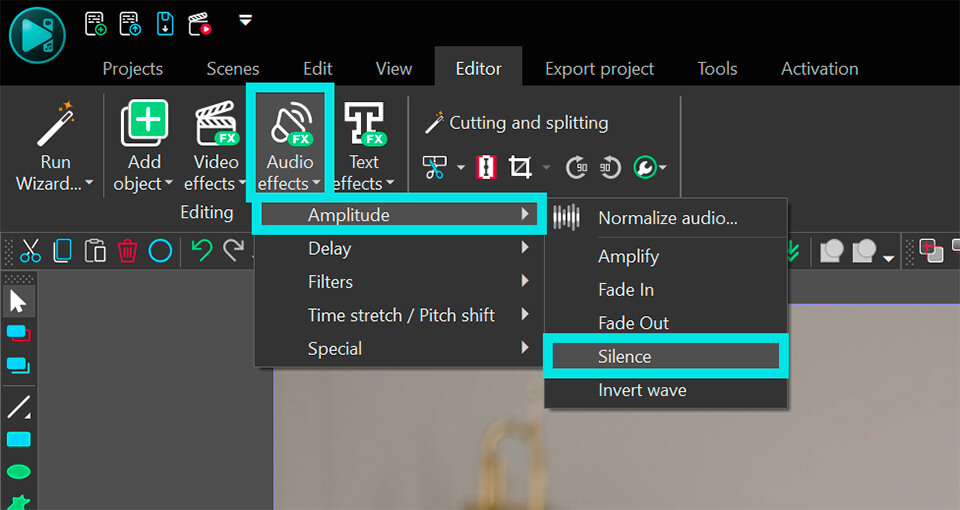This screenshot has width=960, height=510.
Task: Rotate 90 degrees clockwise icon
Action: pos(576,167)
